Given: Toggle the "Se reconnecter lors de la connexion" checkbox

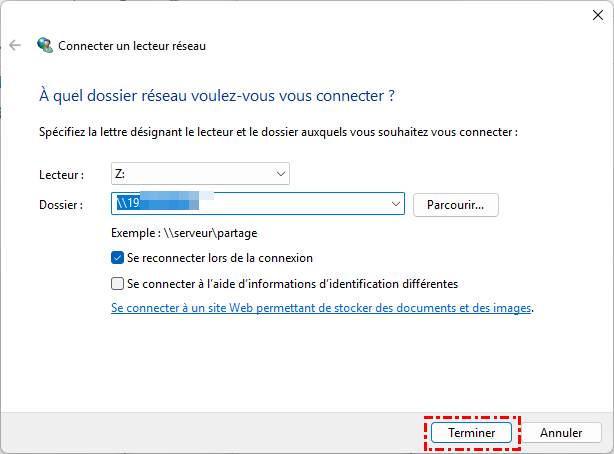Looking at the screenshot, I should point(119,257).
